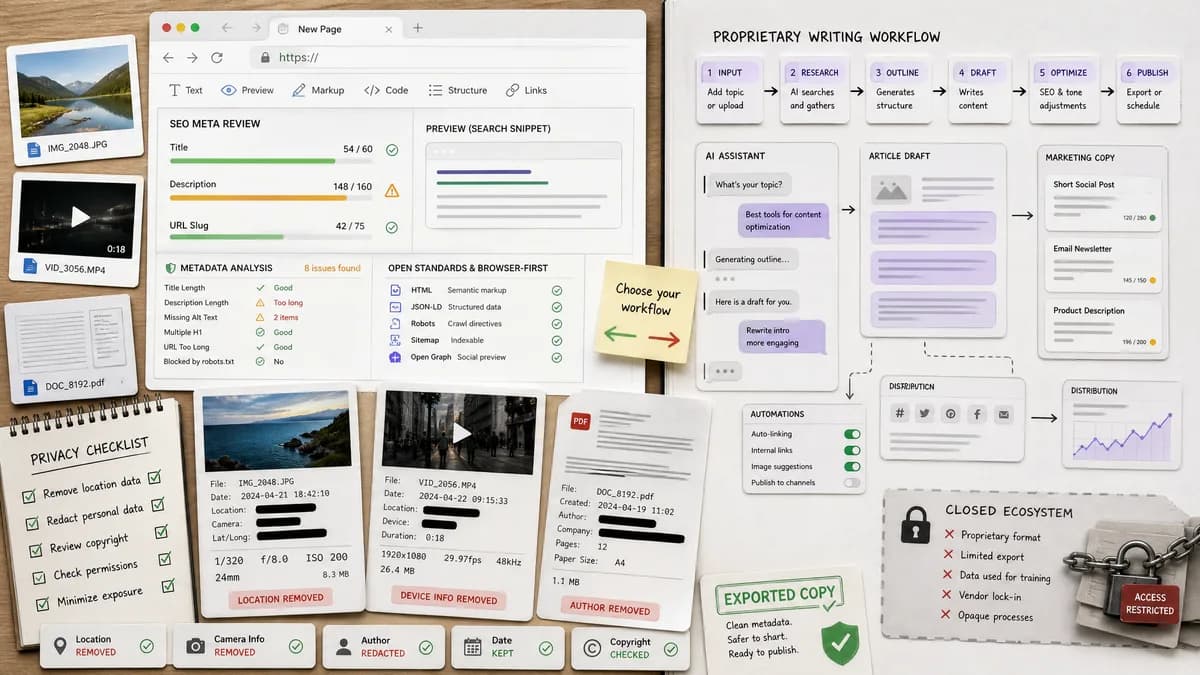Click the email envelope icon in Distribution
The width and height of the screenshot is (1200, 675).
tap(1004, 413)
